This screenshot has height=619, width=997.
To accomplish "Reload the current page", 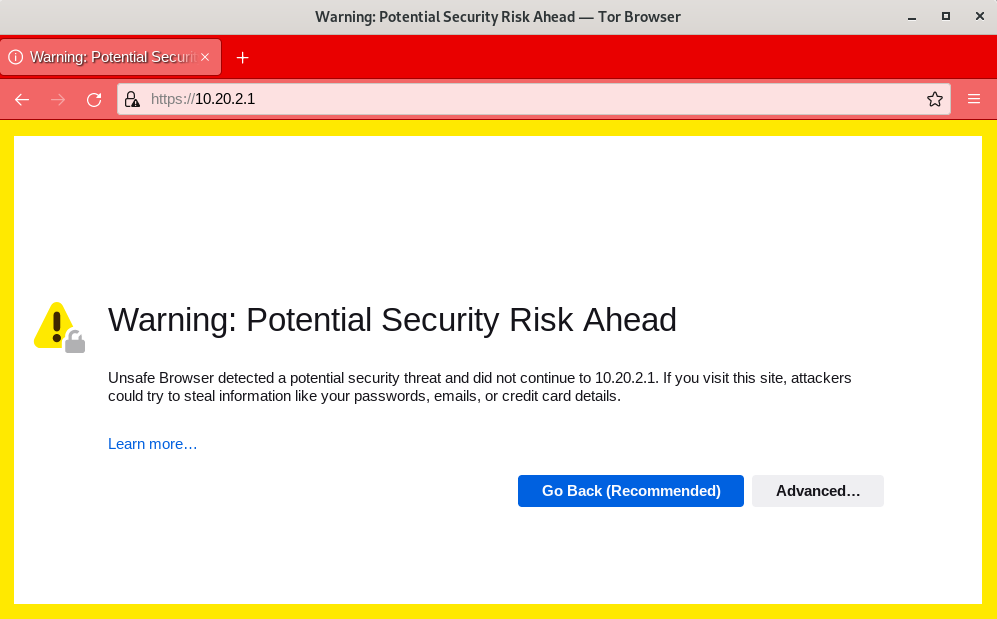I will tap(94, 99).
